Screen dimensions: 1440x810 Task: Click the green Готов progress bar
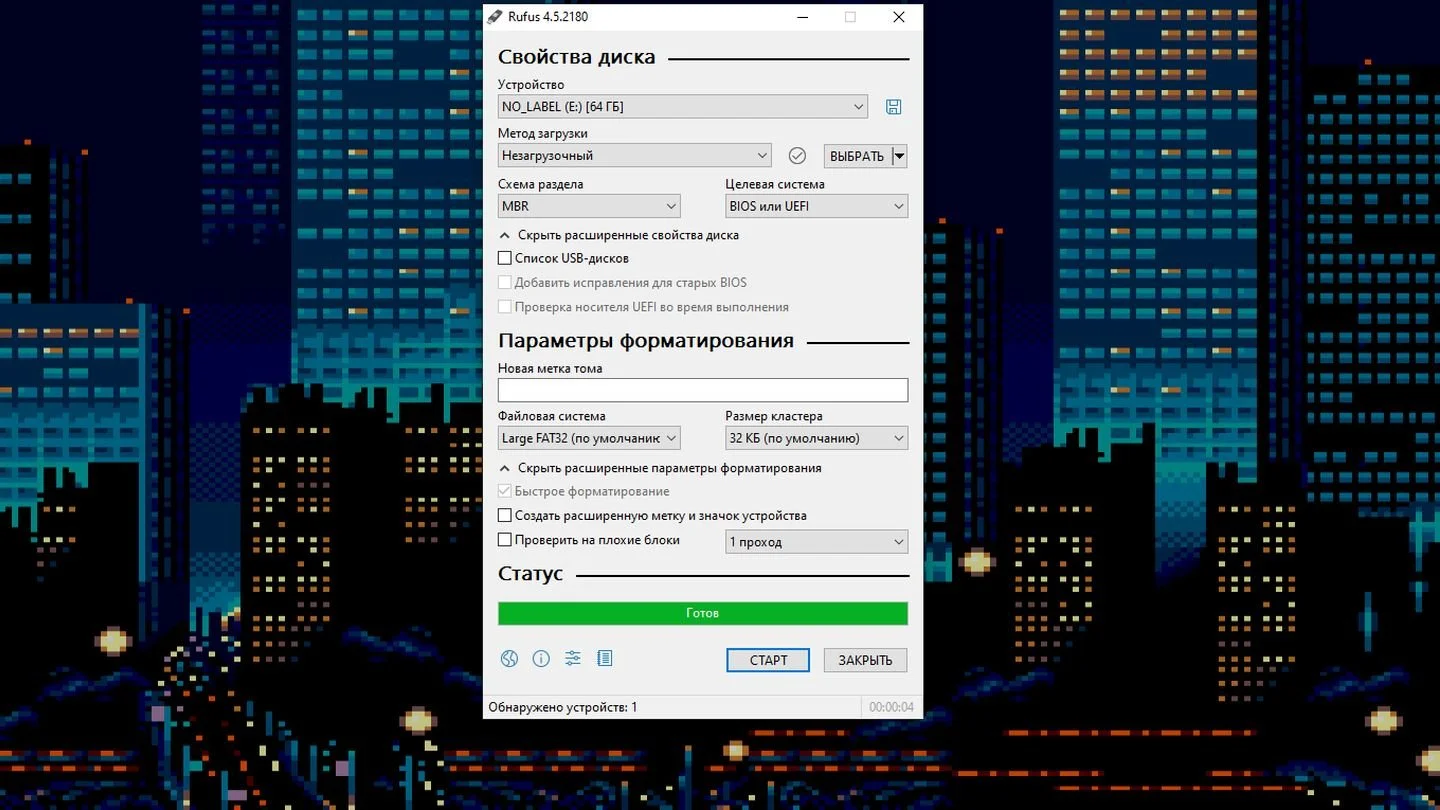click(x=703, y=613)
